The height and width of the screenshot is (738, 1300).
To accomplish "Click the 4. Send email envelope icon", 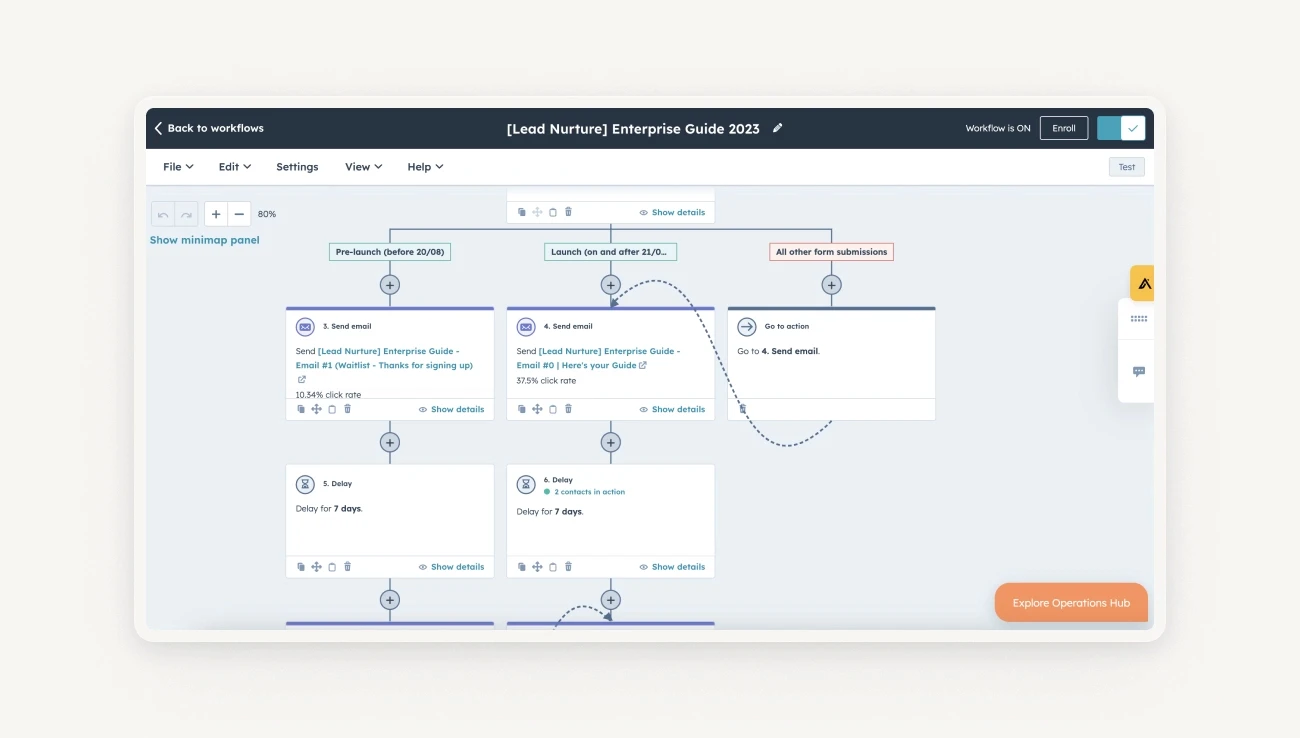I will [x=526, y=327].
